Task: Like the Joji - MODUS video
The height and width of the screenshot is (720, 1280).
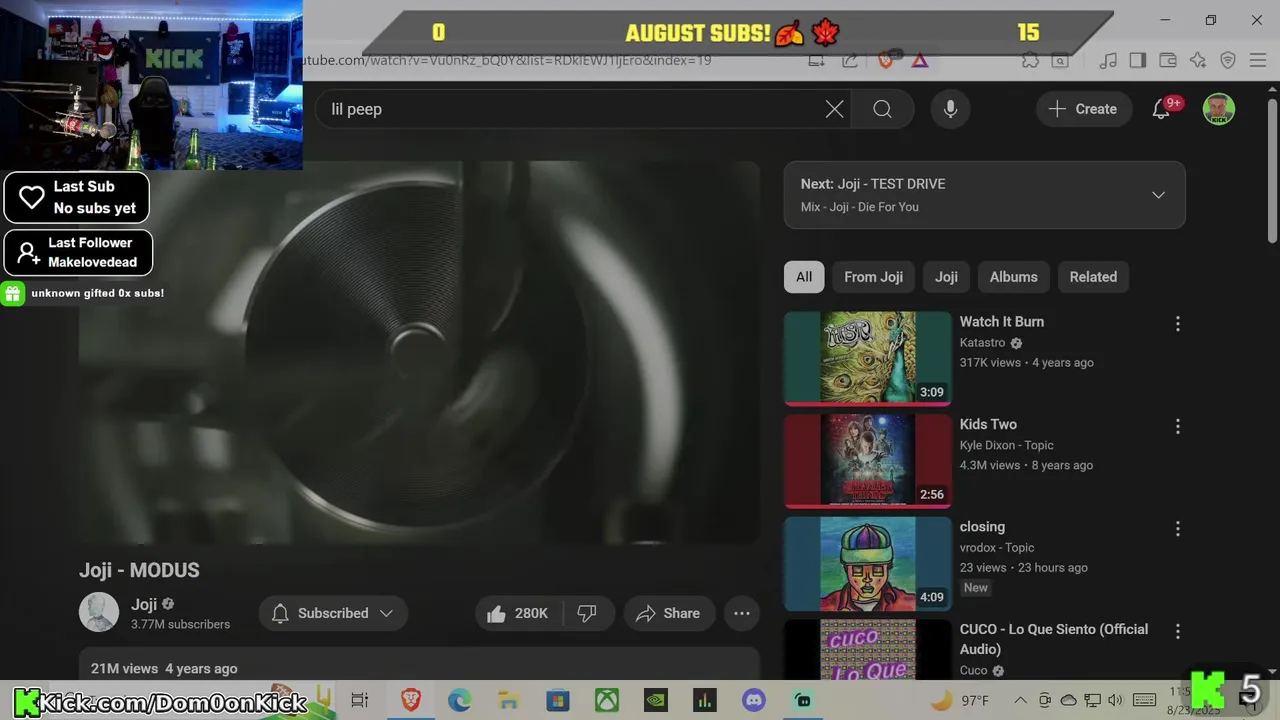Action: tap(518, 613)
